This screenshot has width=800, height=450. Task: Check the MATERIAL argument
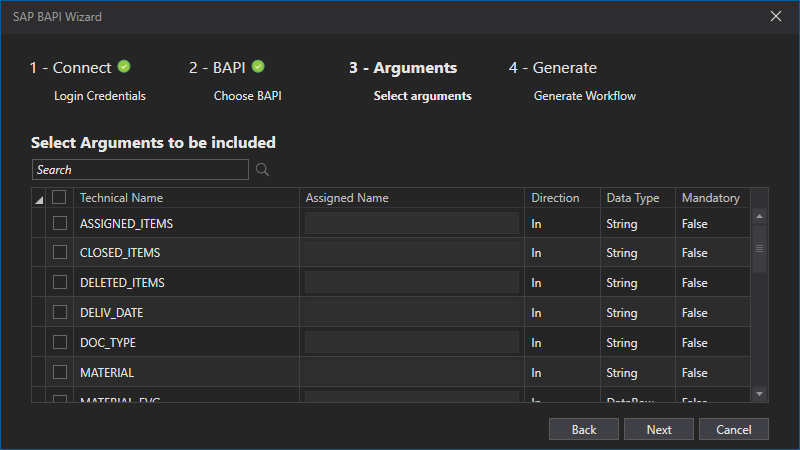pyautogui.click(x=60, y=372)
